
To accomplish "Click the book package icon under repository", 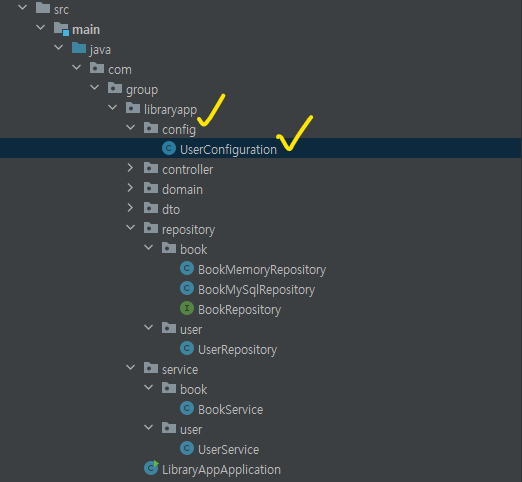I will click(169, 248).
